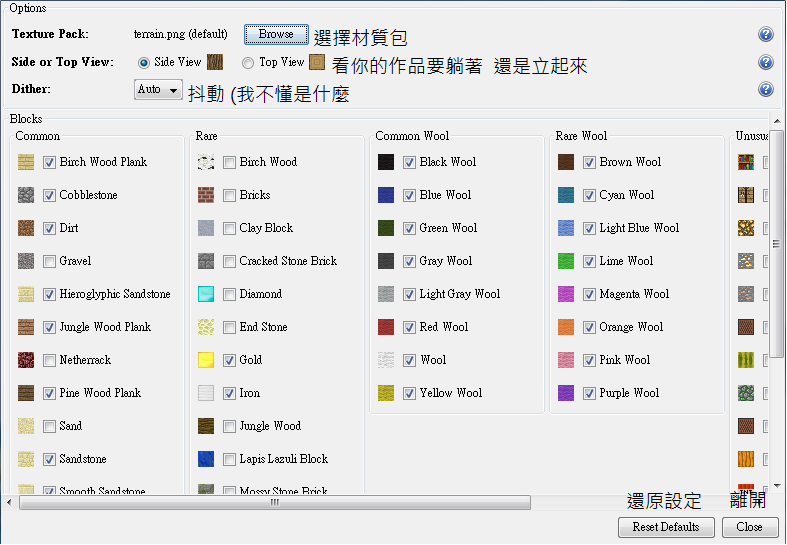Screen dimensions: 787x545
Task: Click the Side View wood log icon
Action: (x=215, y=62)
